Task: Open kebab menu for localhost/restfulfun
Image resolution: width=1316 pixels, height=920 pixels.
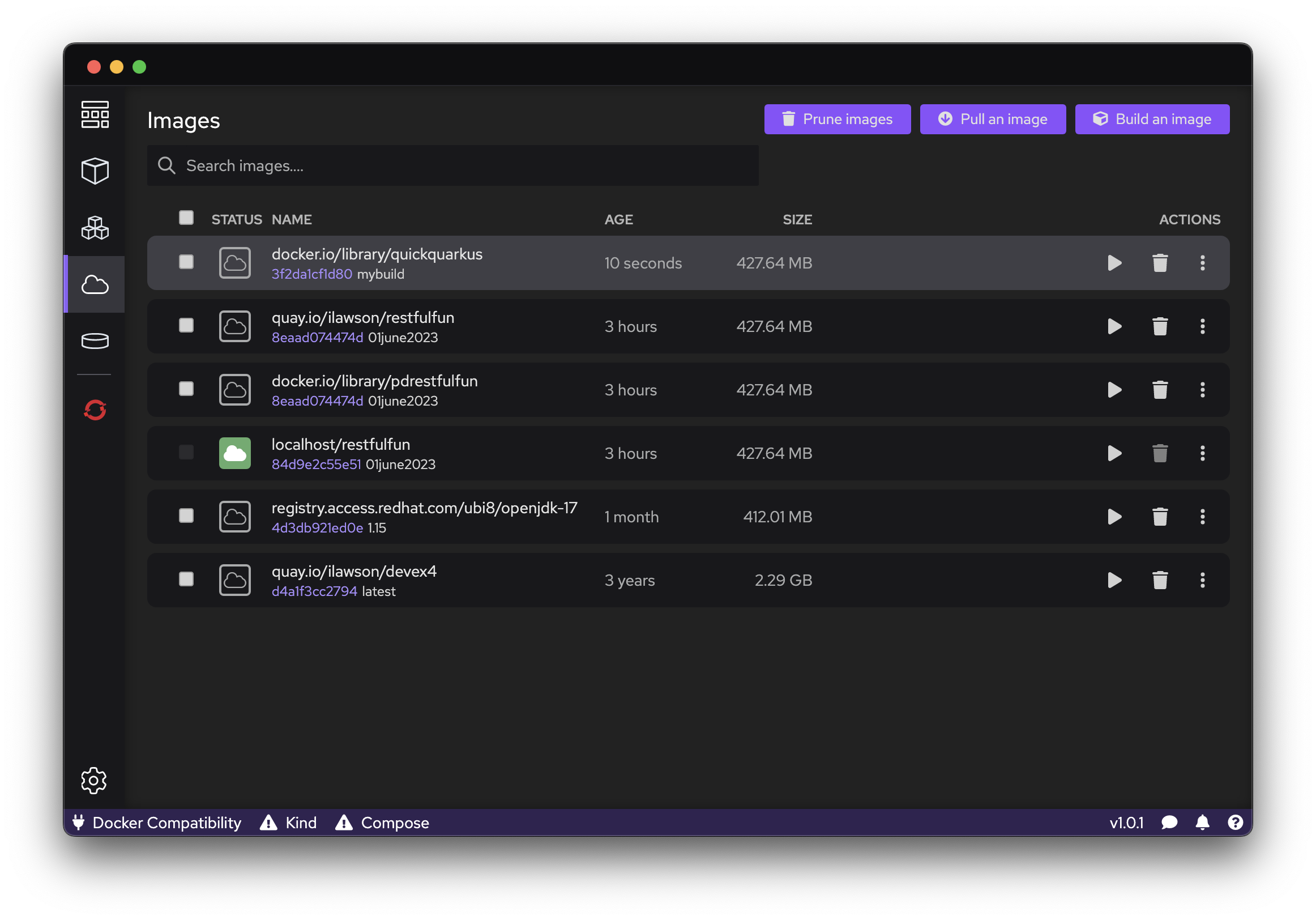Action: [1202, 454]
